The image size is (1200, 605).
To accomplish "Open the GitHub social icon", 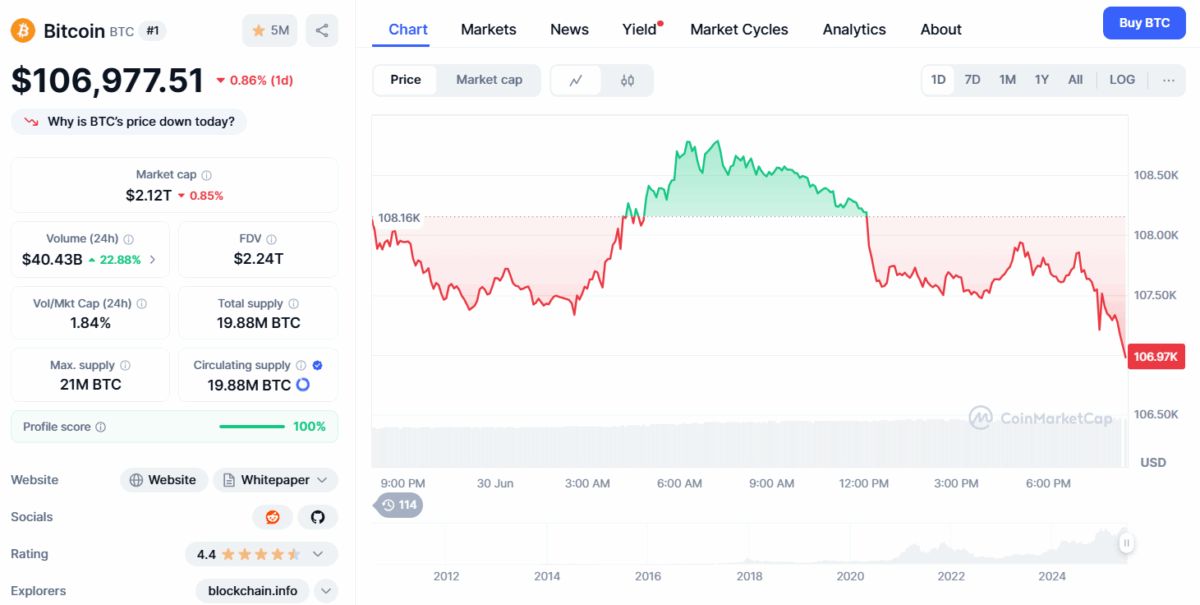I will 318,517.
